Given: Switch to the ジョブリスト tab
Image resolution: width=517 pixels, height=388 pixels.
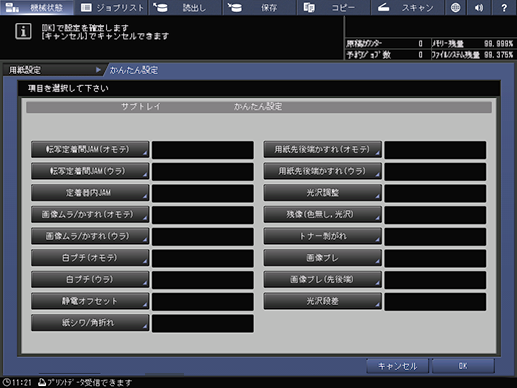Looking at the screenshot, I should click(x=112, y=7).
